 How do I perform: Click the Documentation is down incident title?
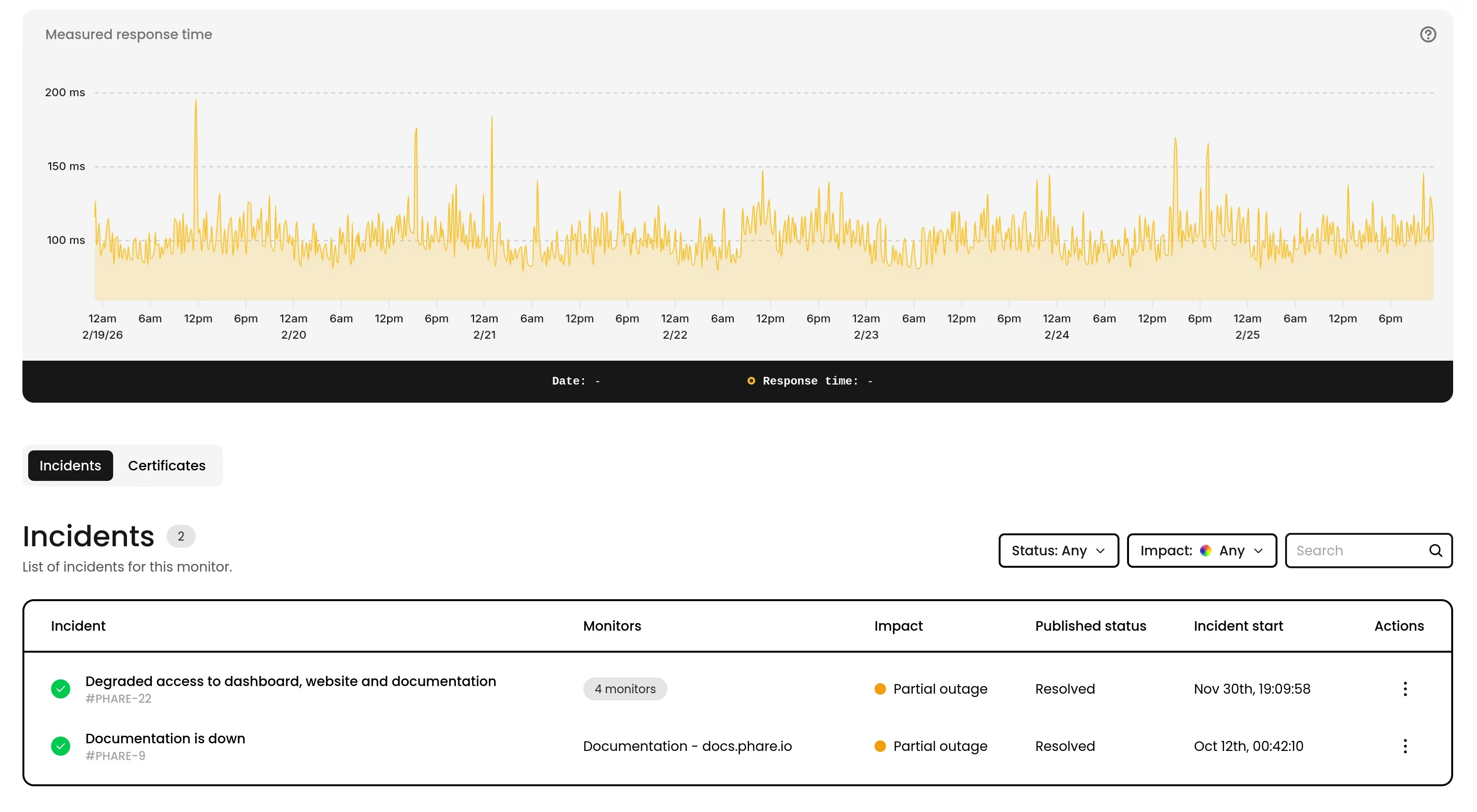pyautogui.click(x=165, y=739)
